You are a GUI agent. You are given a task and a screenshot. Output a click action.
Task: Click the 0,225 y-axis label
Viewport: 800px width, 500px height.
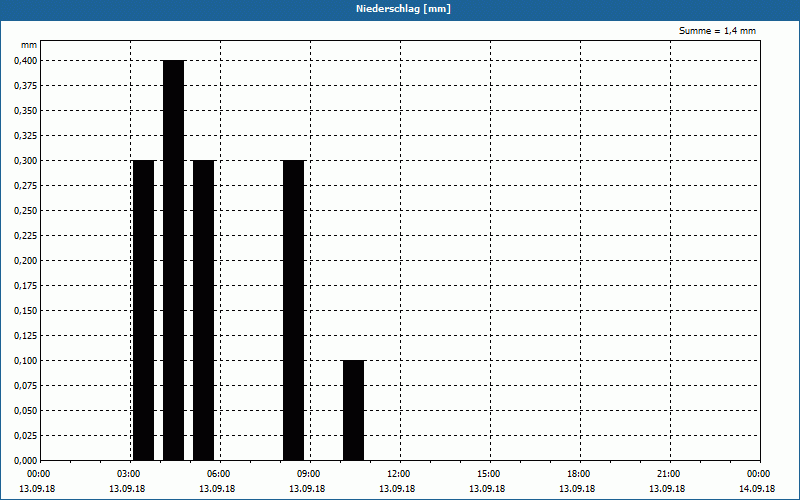pos(26,236)
